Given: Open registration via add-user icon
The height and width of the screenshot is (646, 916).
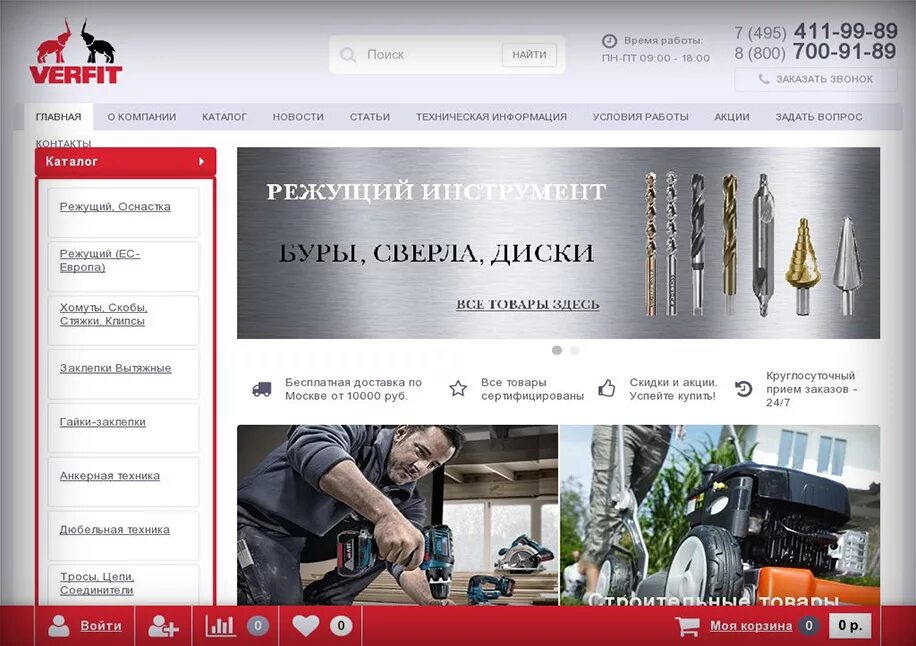Looking at the screenshot, I should (x=163, y=626).
